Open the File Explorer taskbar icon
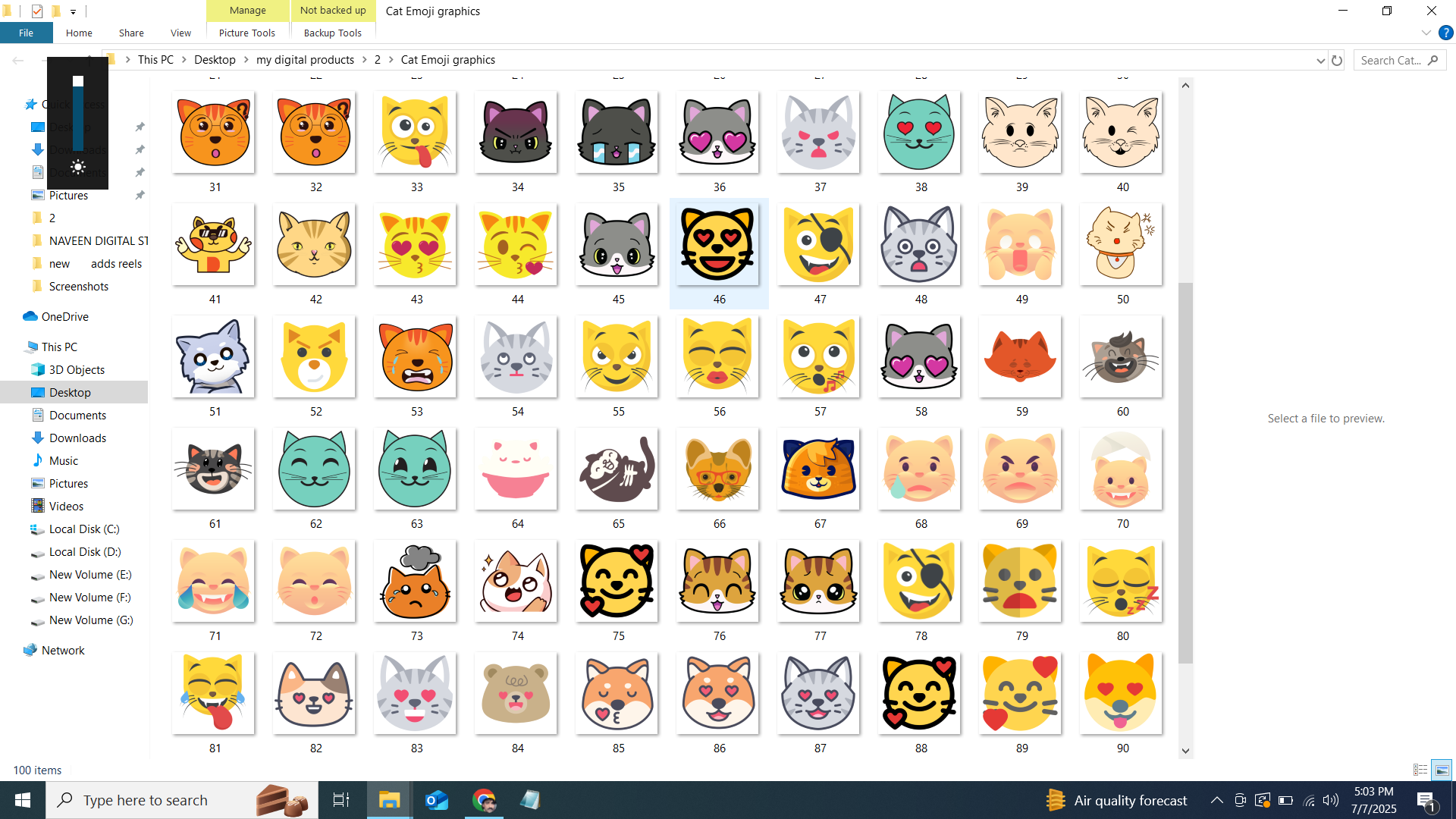 (x=389, y=800)
